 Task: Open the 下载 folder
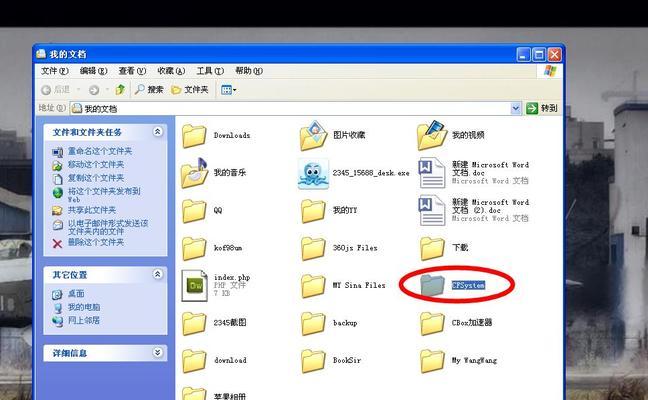coord(432,248)
